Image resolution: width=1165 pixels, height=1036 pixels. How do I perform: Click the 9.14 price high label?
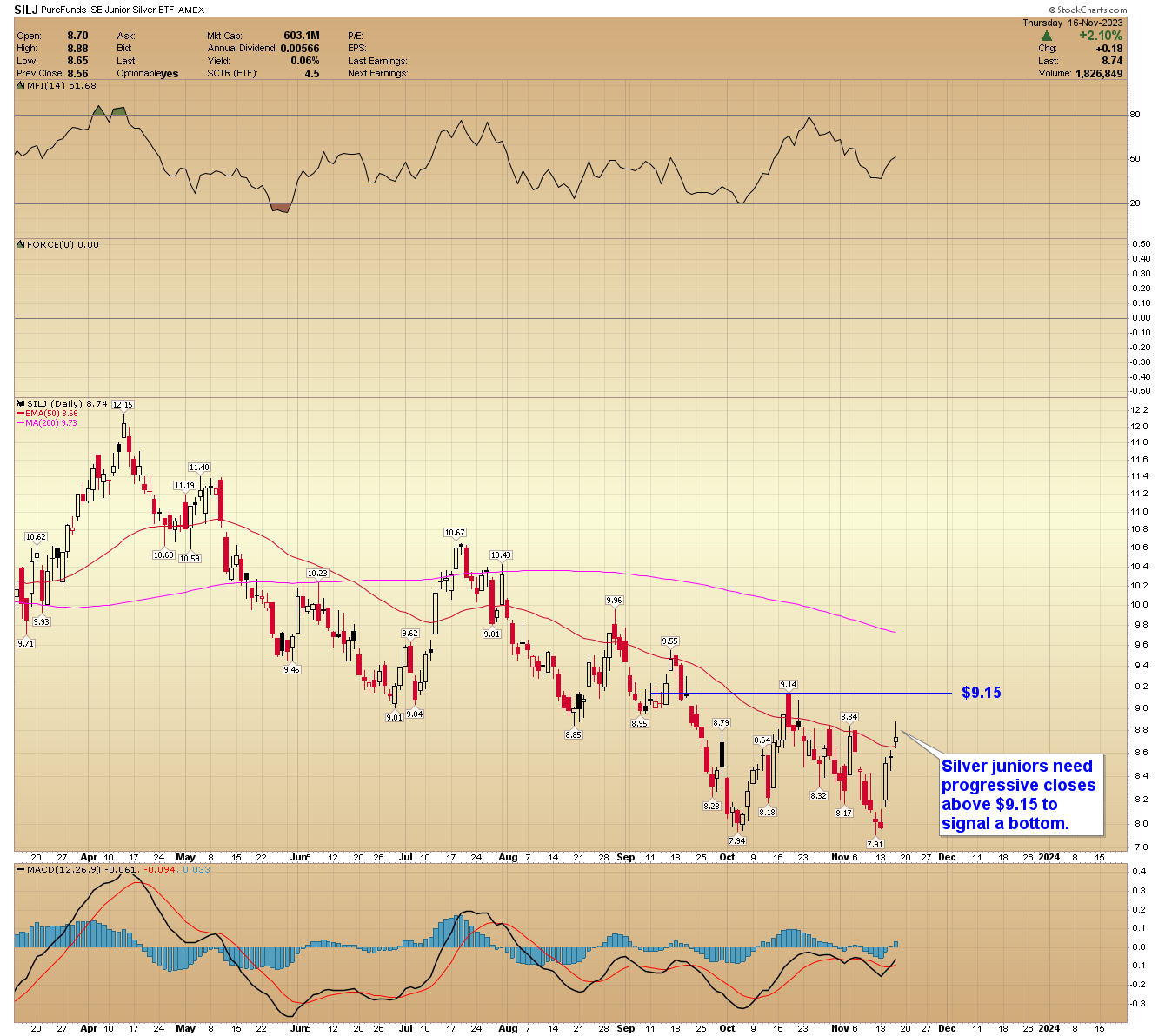[x=788, y=685]
